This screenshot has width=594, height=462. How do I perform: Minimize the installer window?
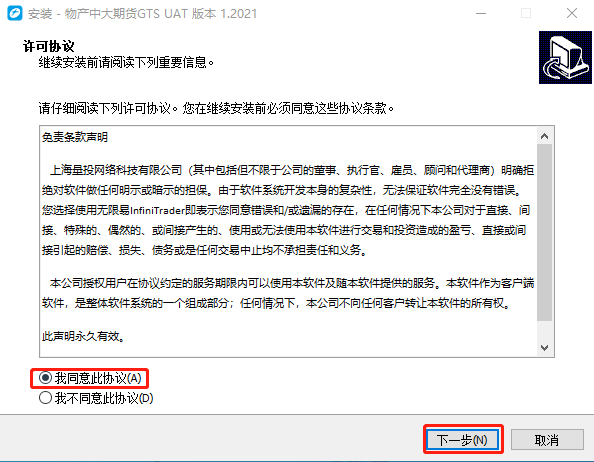pyautogui.click(x=481, y=14)
